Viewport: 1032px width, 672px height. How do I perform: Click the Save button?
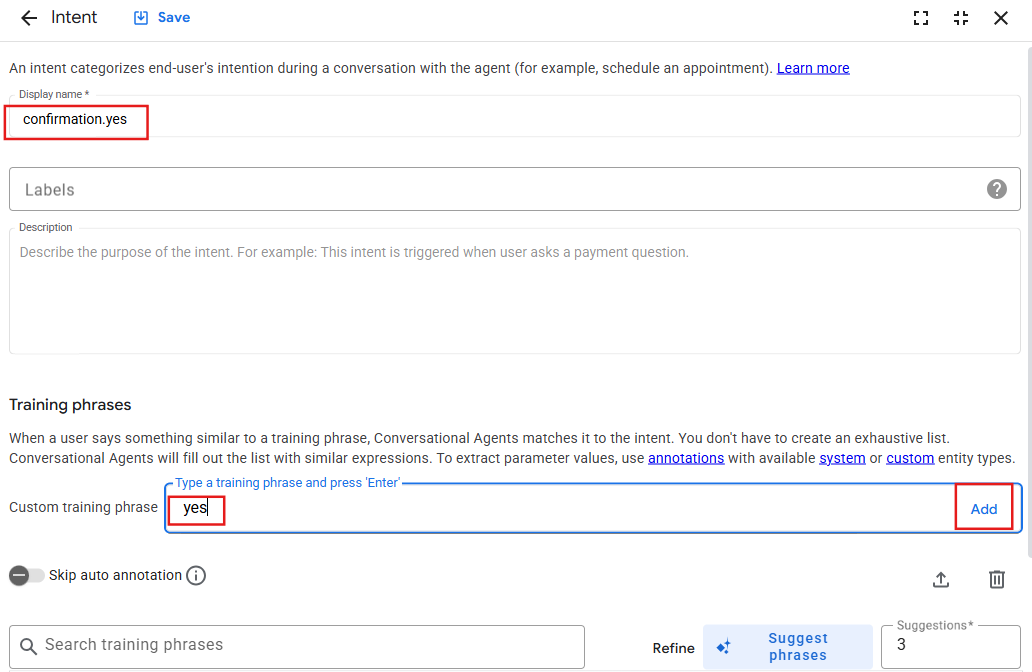[162, 18]
